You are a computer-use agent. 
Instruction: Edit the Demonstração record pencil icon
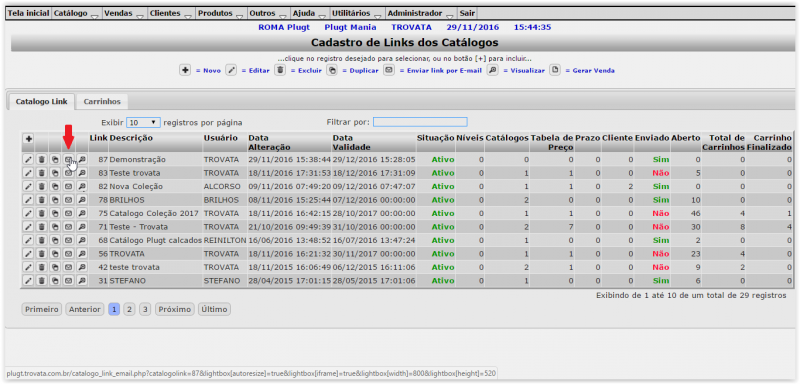[x=29, y=160]
